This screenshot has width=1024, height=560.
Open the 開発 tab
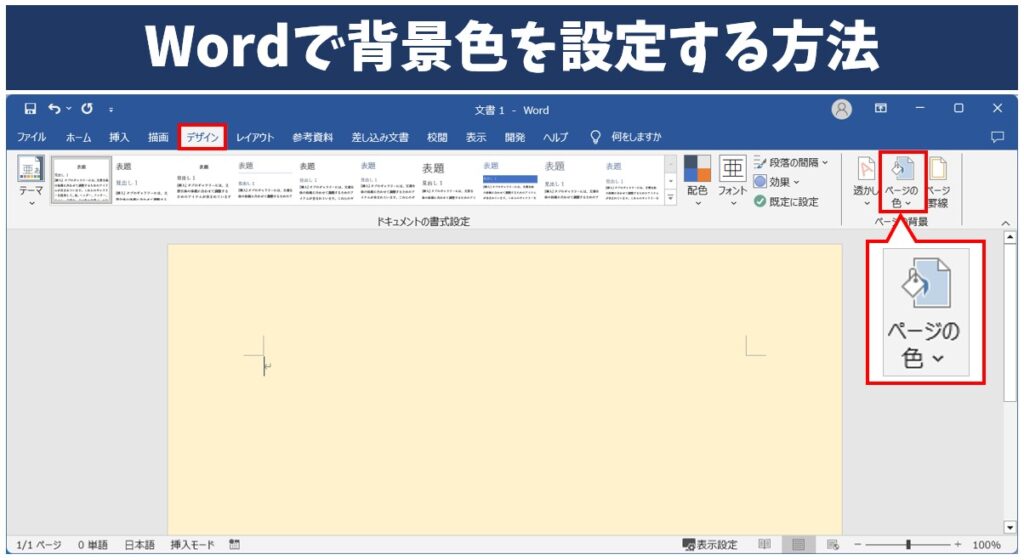click(x=515, y=137)
